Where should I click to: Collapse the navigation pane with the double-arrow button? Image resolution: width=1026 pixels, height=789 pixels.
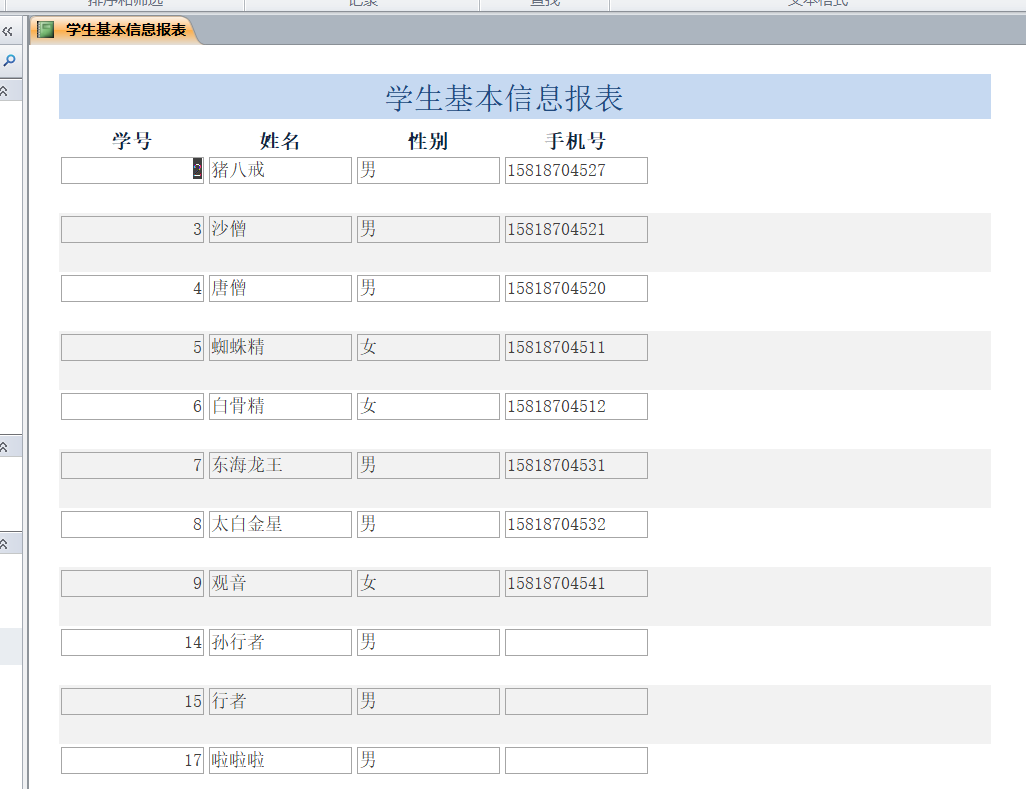tap(8, 31)
